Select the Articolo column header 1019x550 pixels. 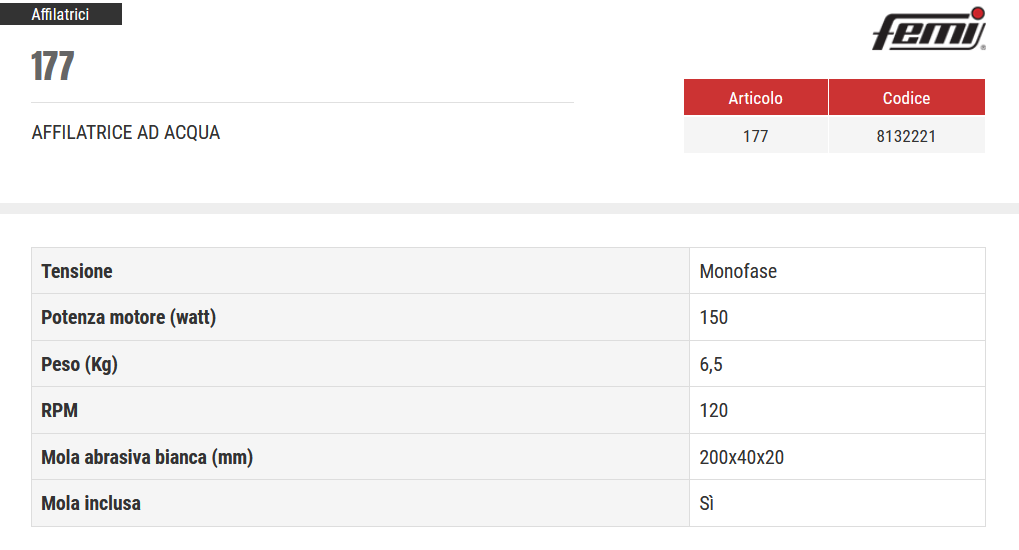point(755,98)
